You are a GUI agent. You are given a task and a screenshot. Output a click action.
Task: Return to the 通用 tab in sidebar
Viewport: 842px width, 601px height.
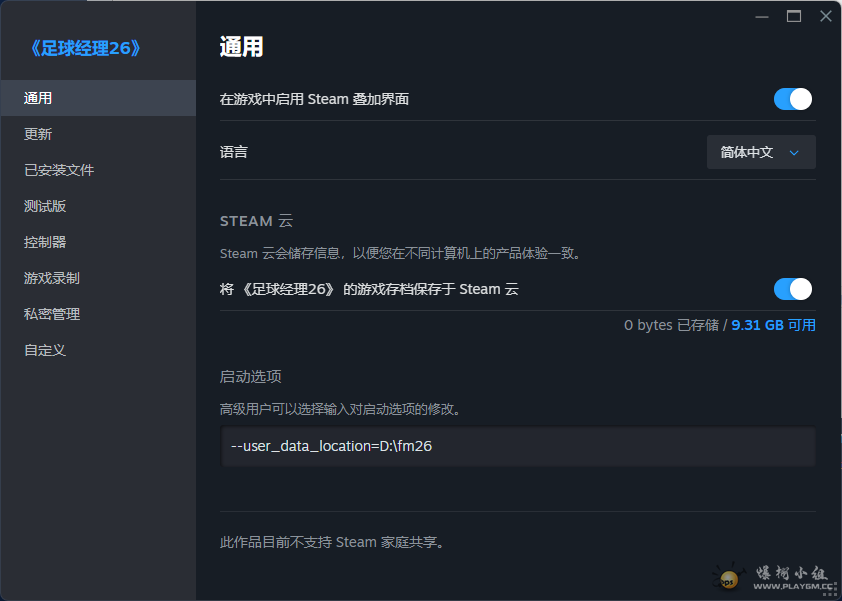click(x=40, y=97)
